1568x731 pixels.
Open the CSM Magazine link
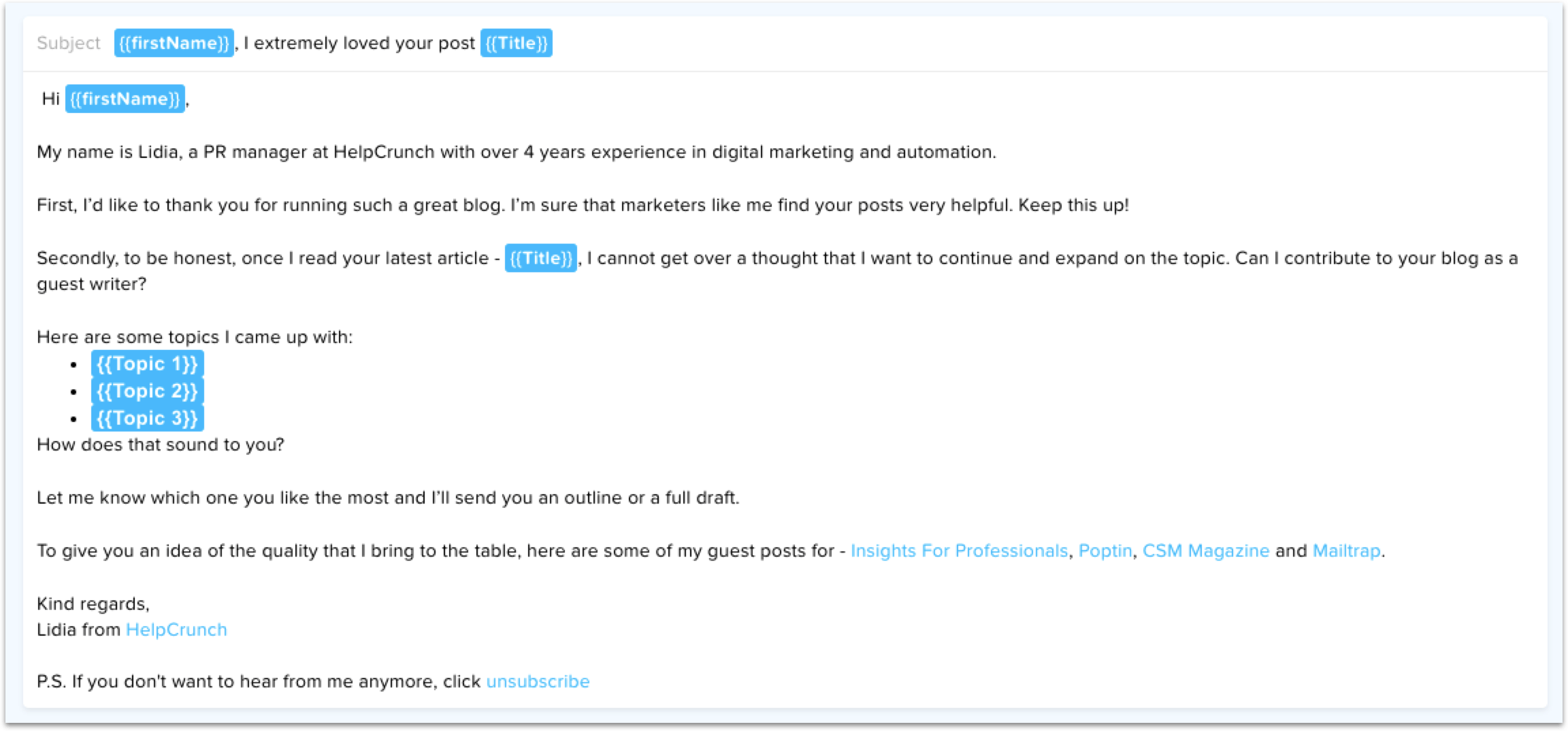tap(1205, 551)
